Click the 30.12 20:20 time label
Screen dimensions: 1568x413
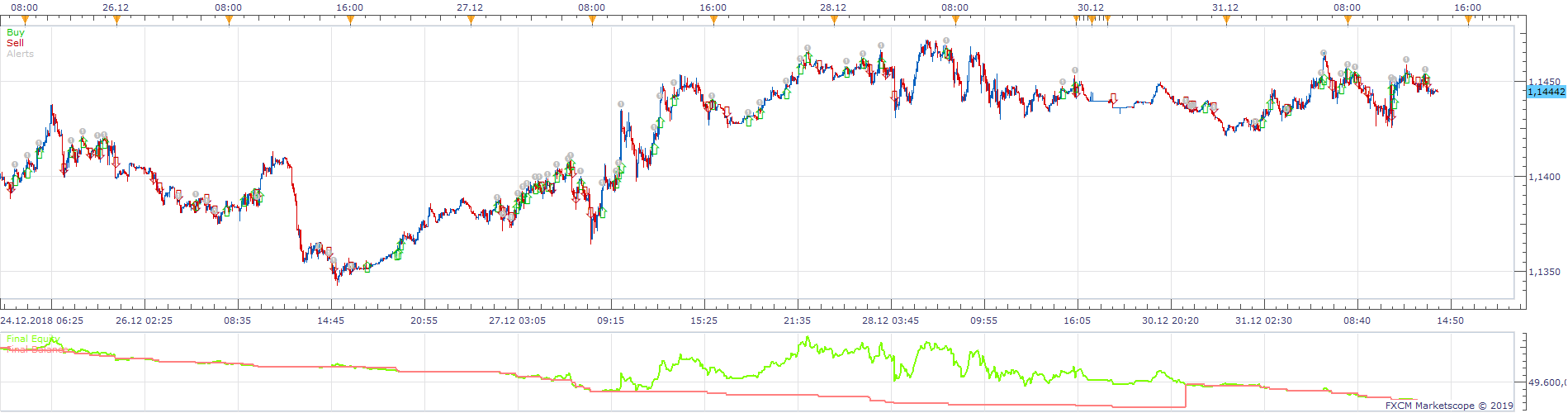pyautogui.click(x=1171, y=320)
